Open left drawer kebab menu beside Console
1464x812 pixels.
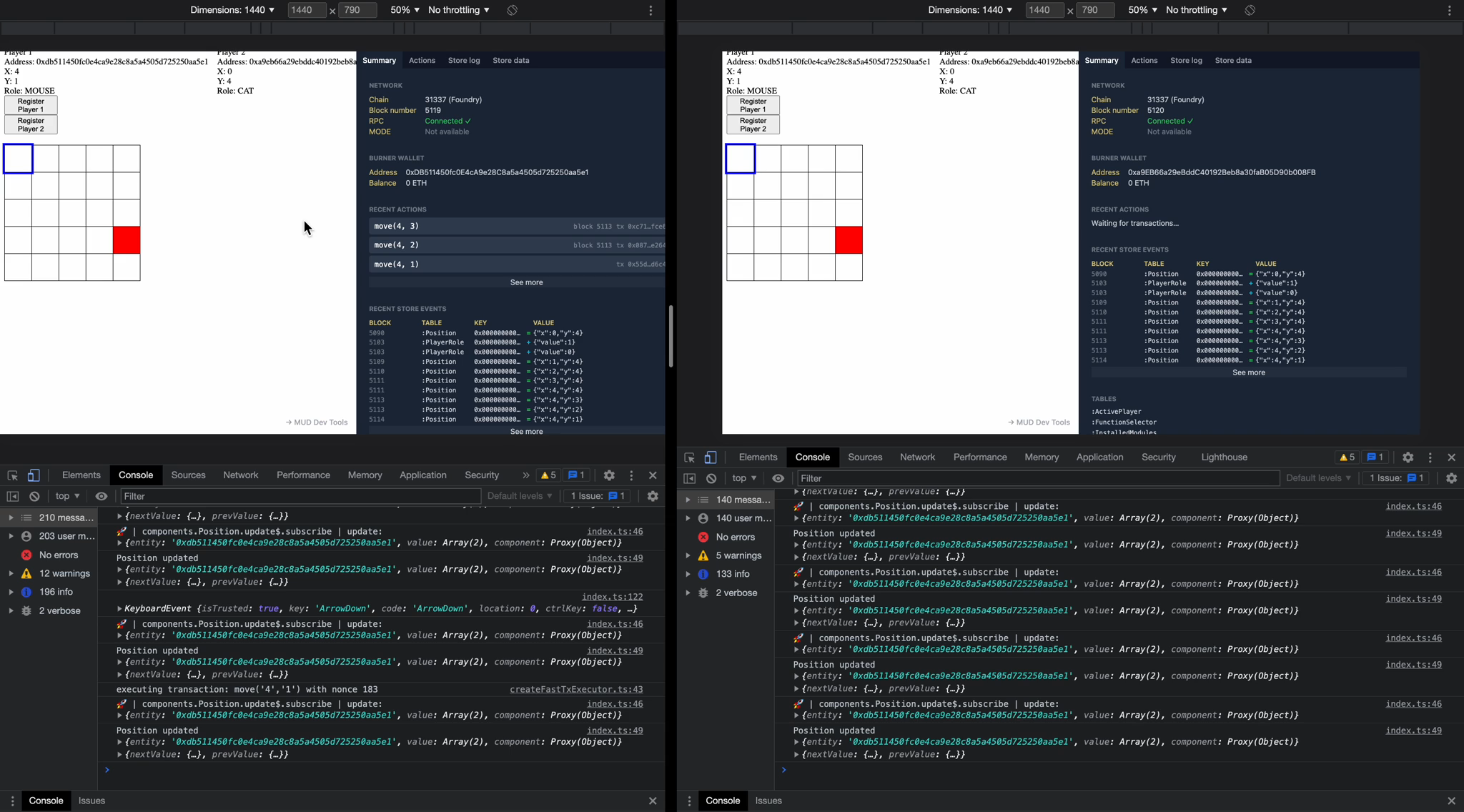(x=12, y=801)
